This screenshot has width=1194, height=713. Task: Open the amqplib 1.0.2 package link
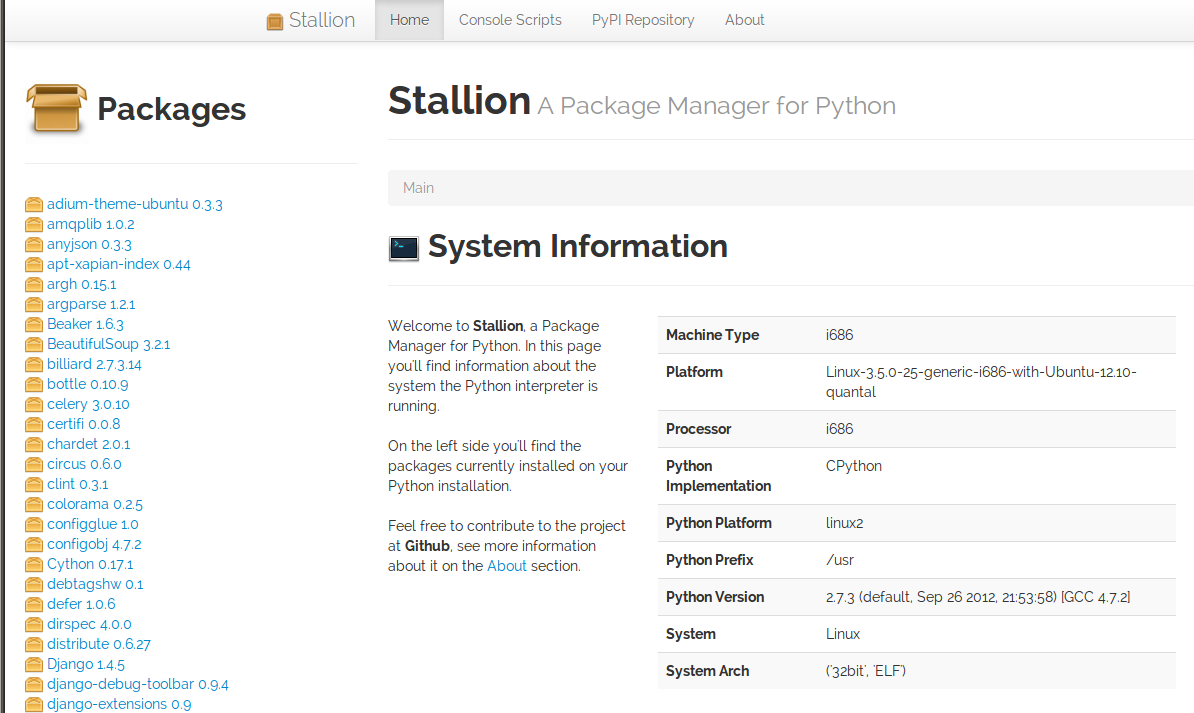tap(90, 224)
